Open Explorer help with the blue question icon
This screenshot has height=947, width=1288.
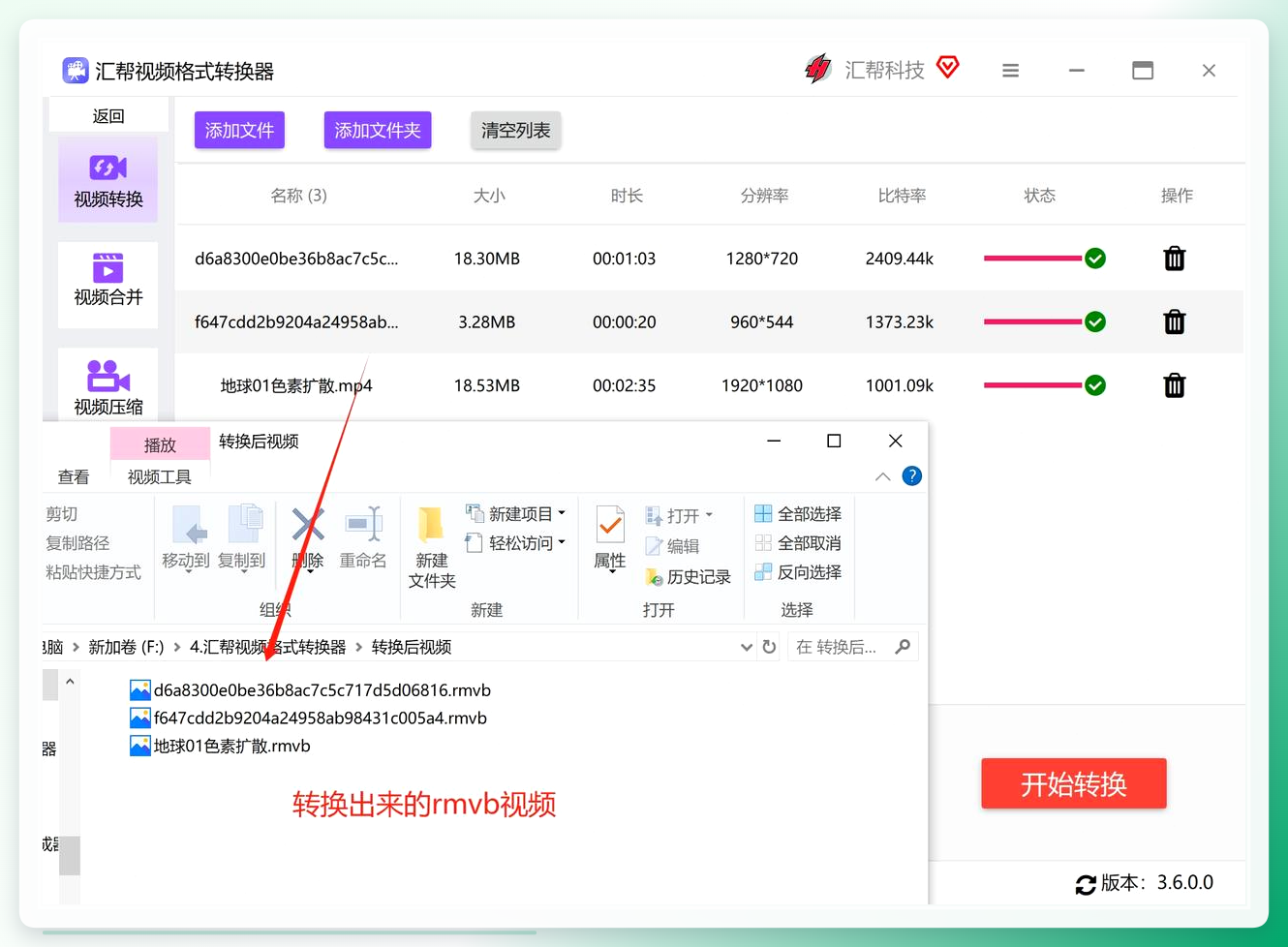912,476
